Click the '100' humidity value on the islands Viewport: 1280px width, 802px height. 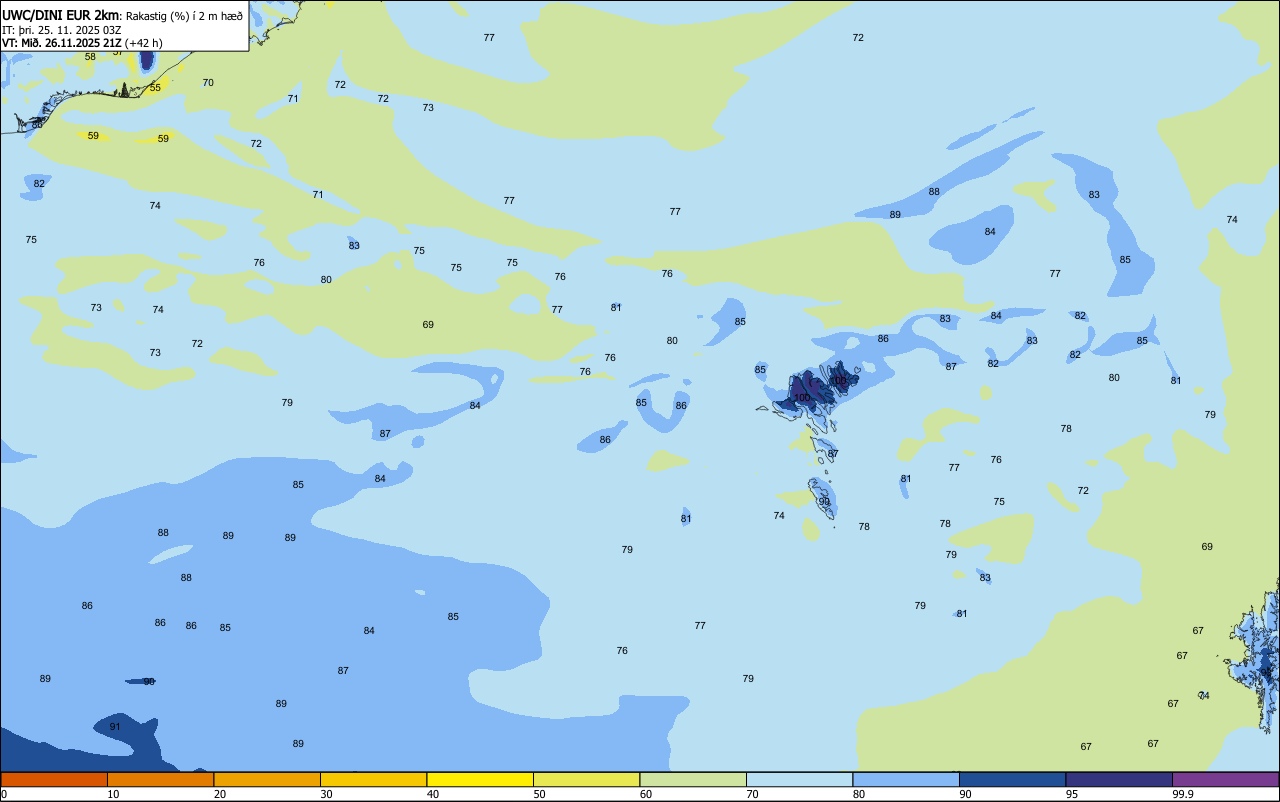[x=802, y=398]
